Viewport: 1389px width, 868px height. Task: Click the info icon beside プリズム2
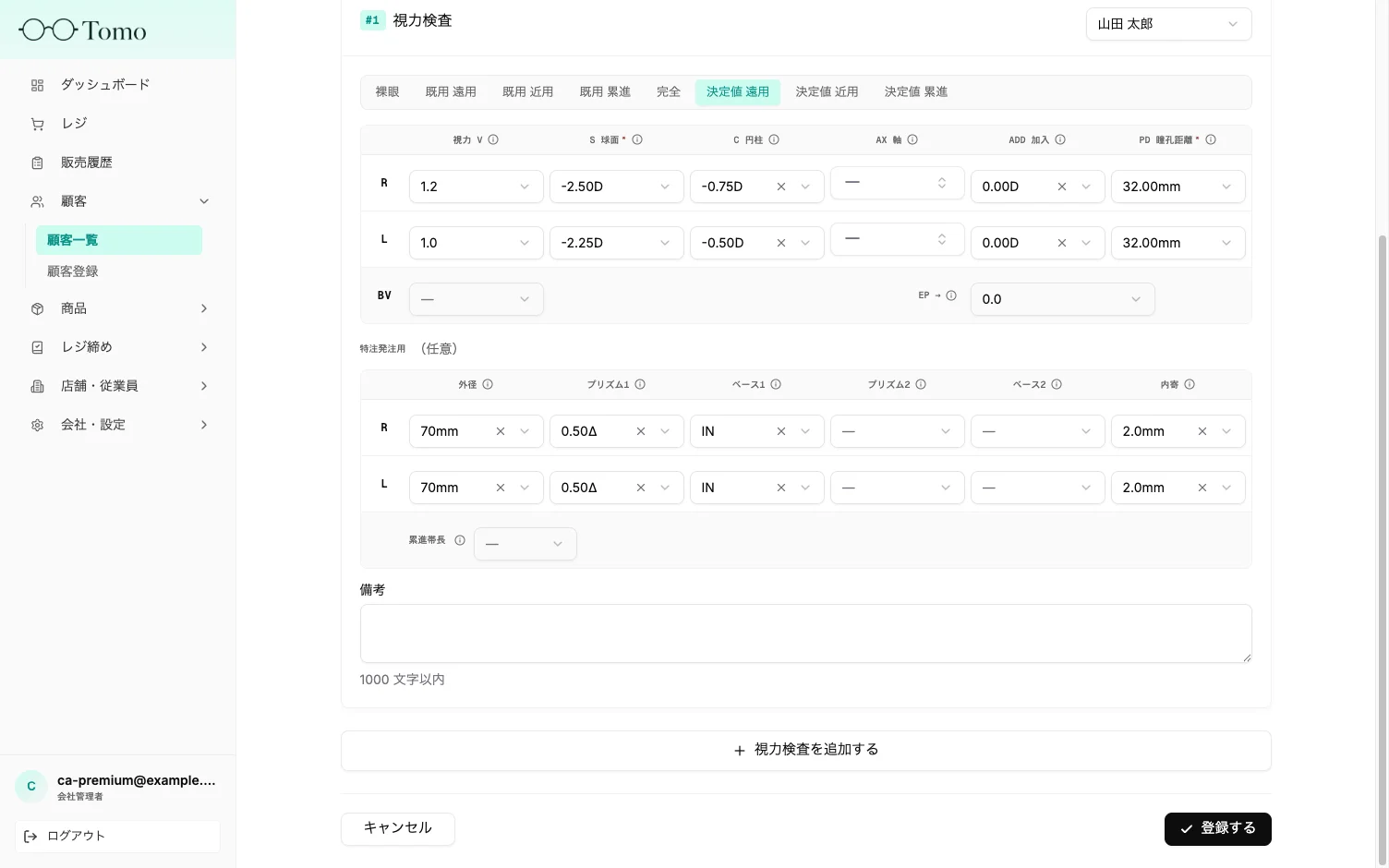[x=921, y=384]
